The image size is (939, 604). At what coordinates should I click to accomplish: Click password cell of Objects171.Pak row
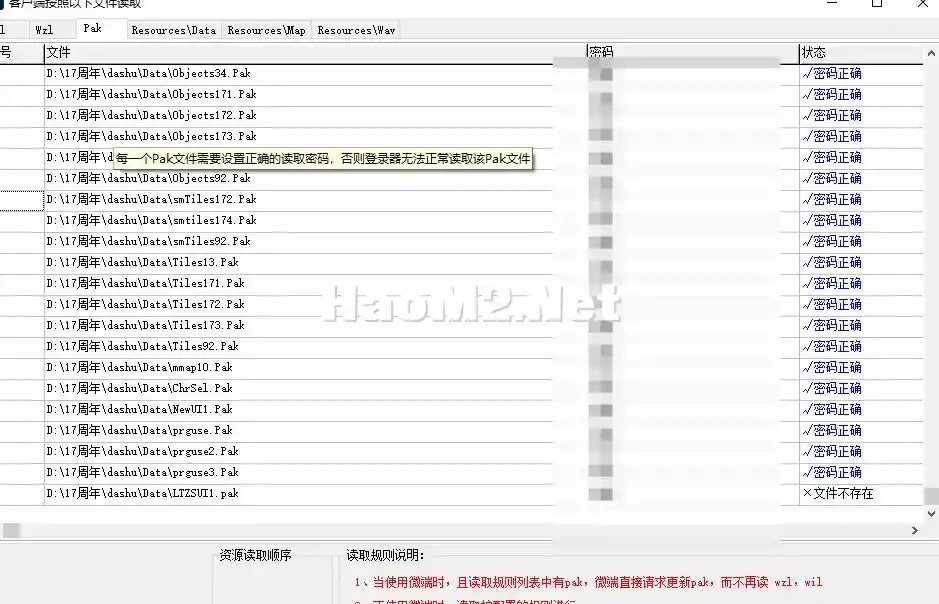pos(693,95)
